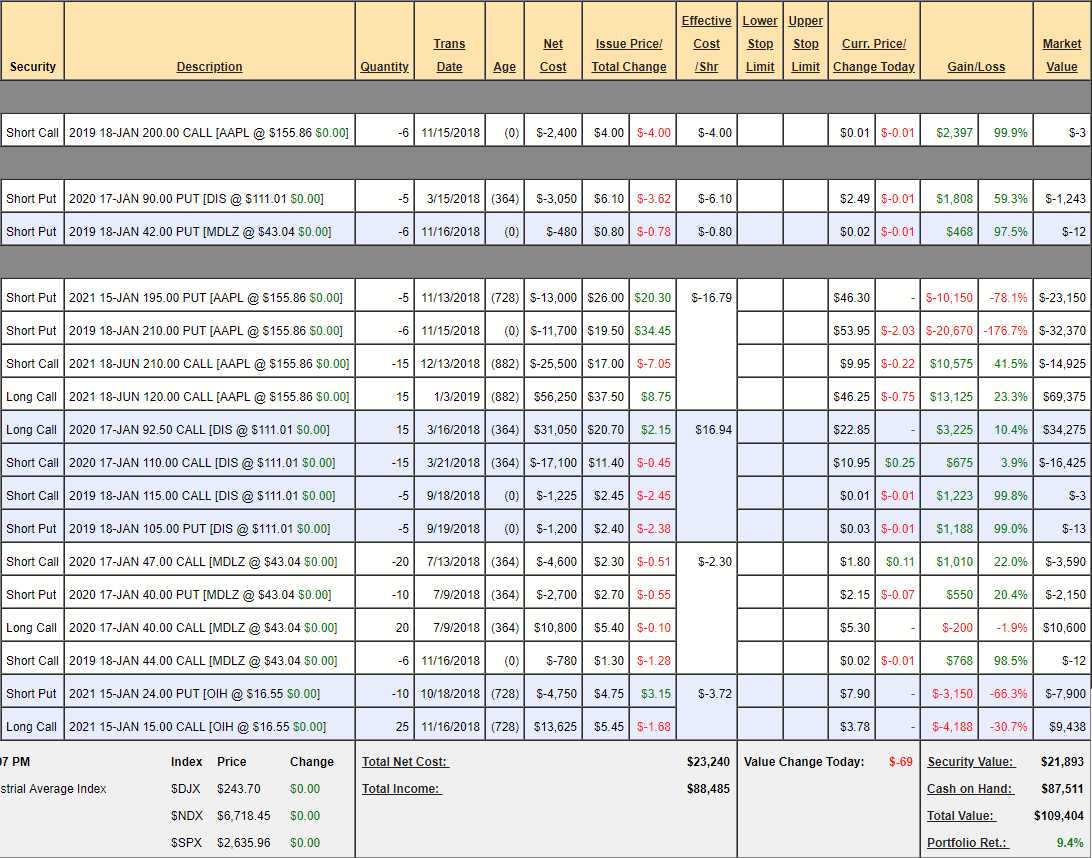
Task: Click the Total Net Cost label
Action: pyautogui.click(x=405, y=762)
